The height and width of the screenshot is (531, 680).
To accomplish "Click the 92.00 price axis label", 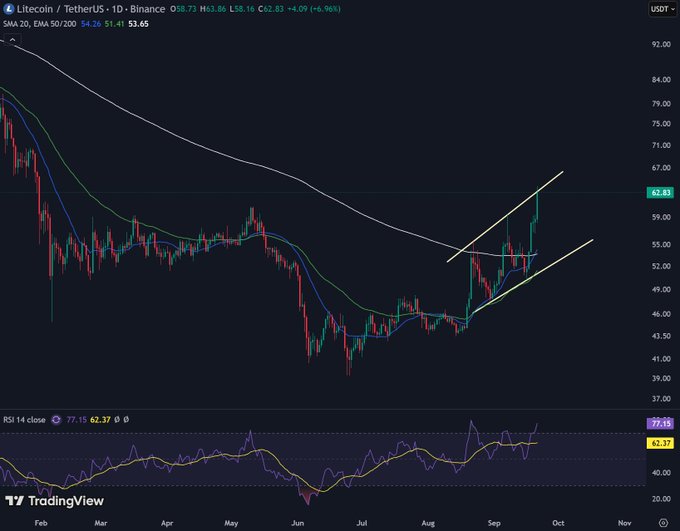I will coord(661,44).
